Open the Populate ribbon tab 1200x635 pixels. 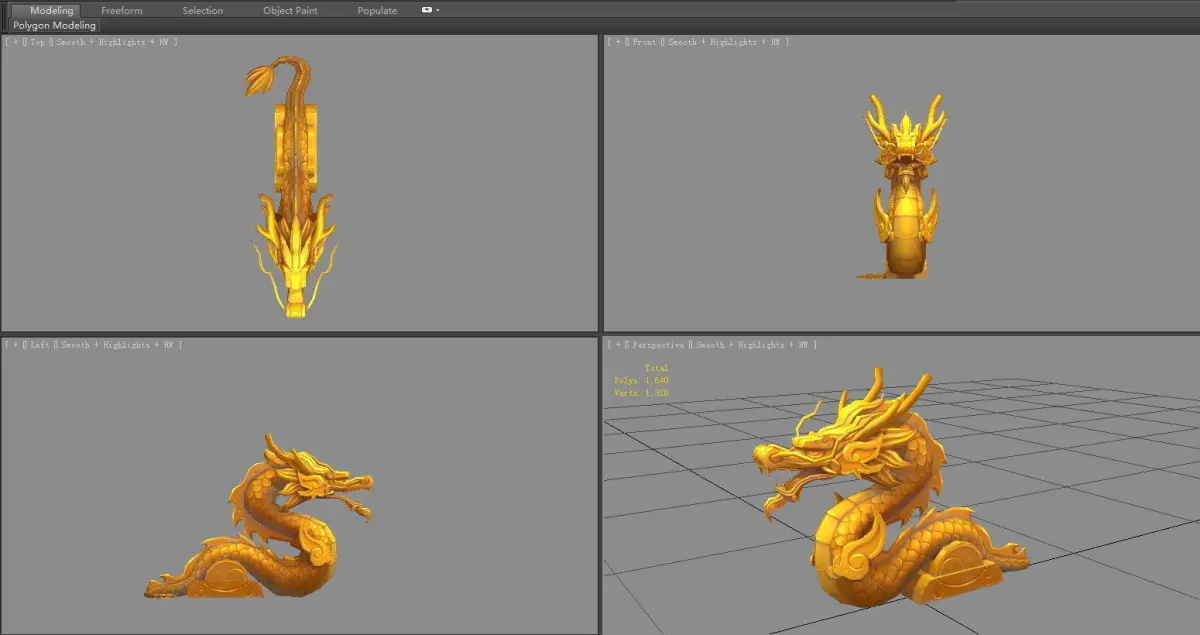[377, 10]
